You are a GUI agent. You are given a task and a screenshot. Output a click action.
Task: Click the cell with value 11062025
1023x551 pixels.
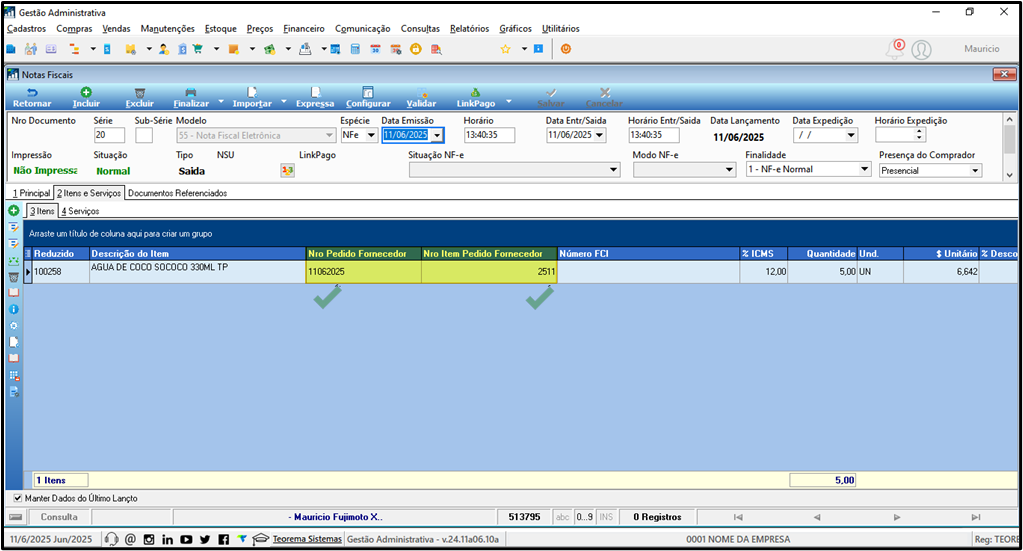363,272
